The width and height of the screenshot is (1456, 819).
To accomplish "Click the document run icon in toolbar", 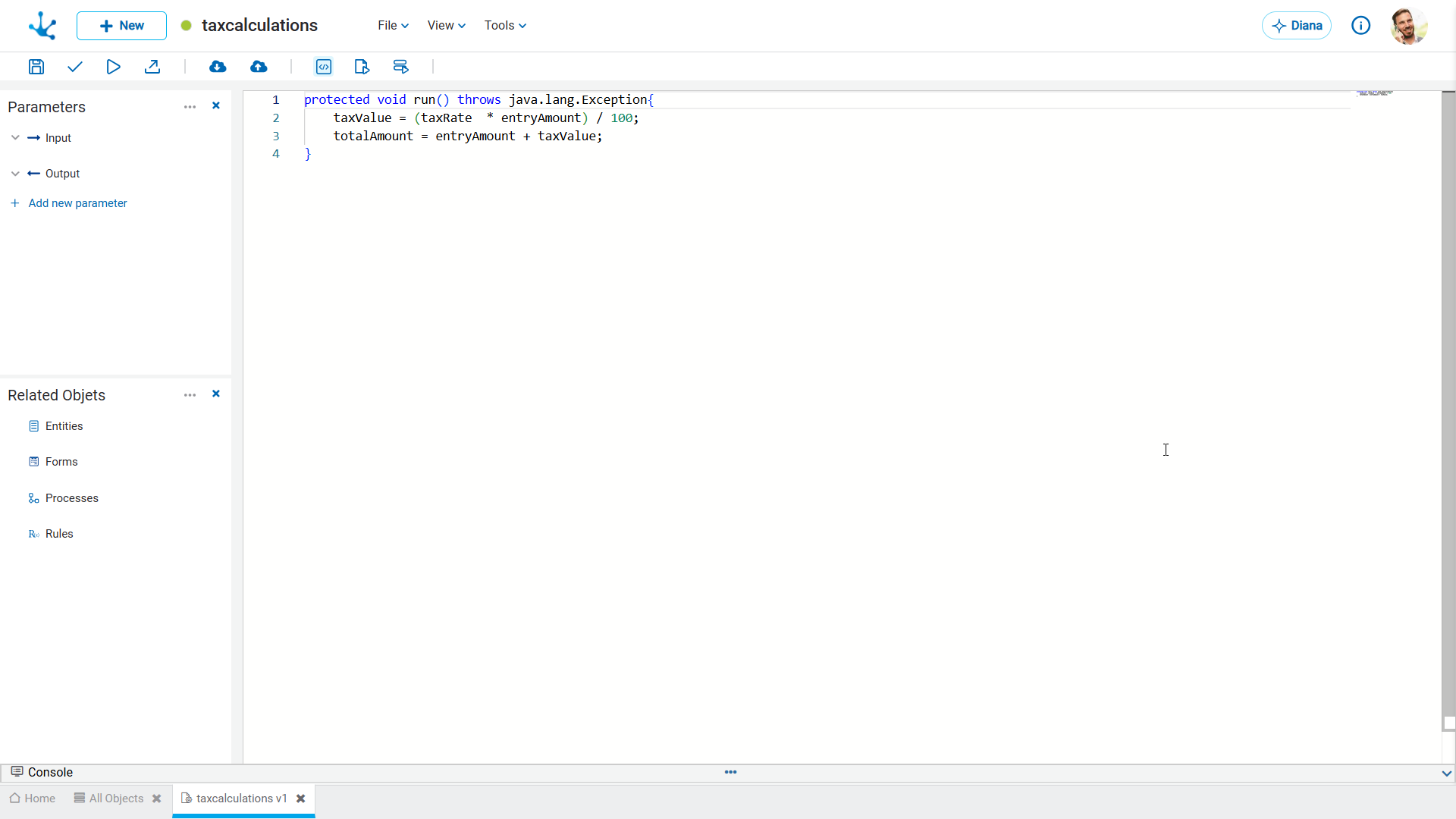I will pyautogui.click(x=362, y=67).
